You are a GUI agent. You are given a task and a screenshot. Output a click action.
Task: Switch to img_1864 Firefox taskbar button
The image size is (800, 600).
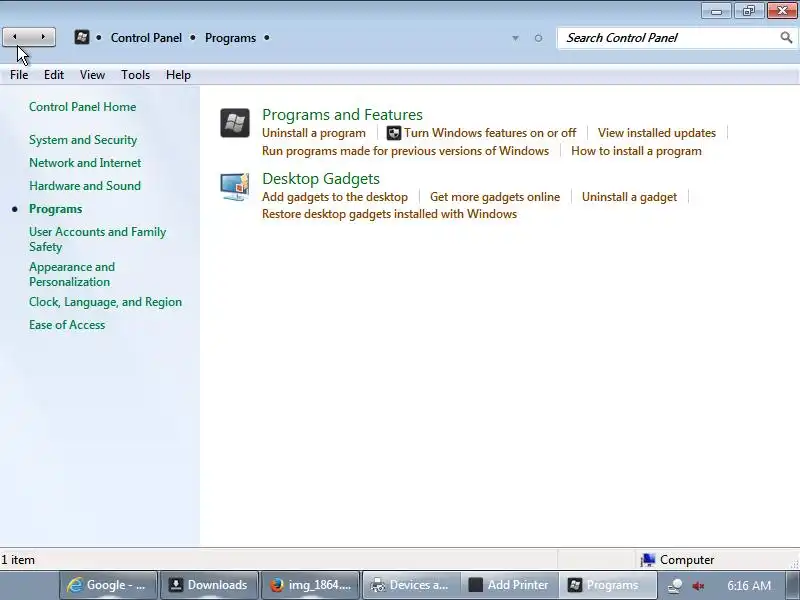(x=310, y=585)
